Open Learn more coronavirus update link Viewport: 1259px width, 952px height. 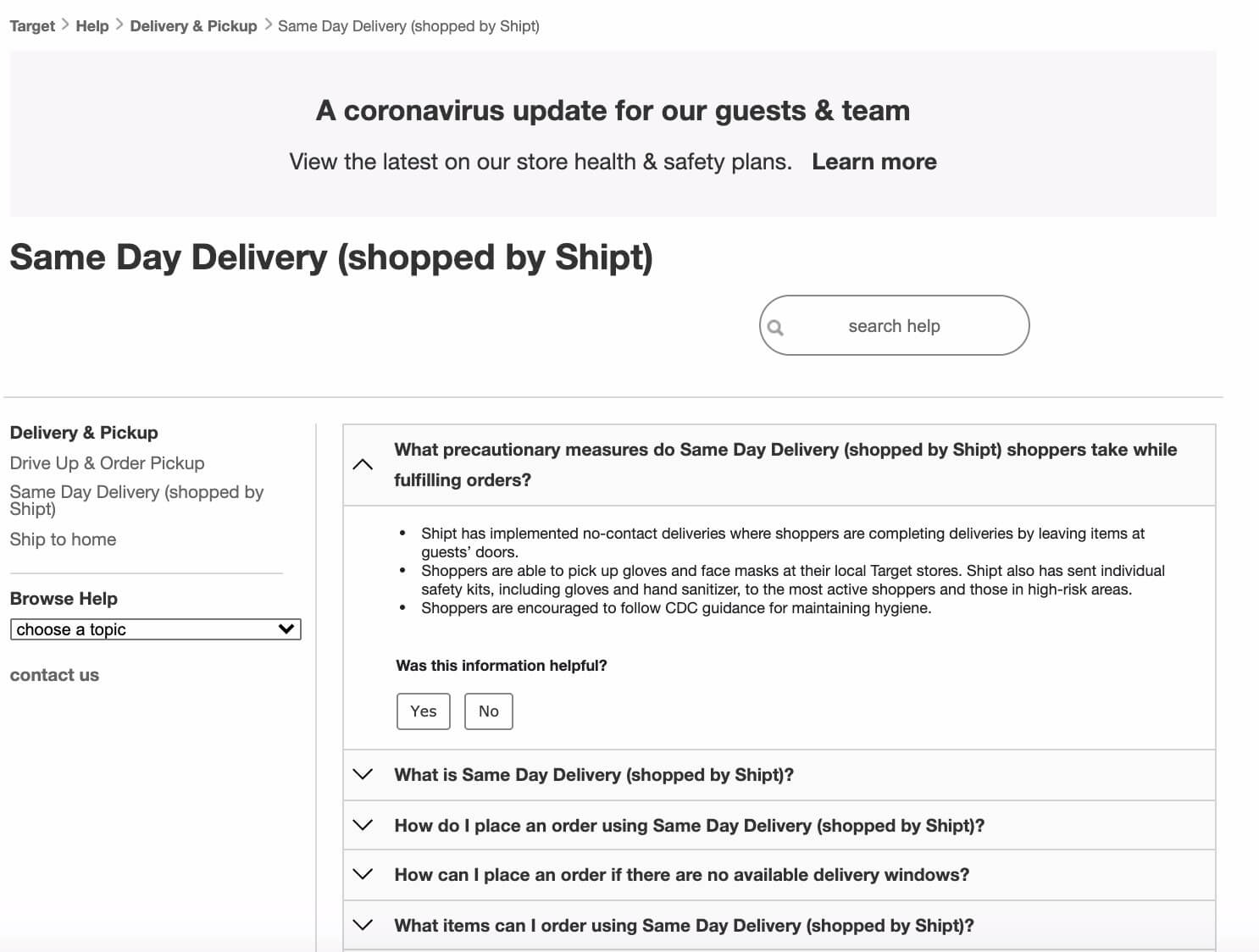pyautogui.click(x=874, y=162)
